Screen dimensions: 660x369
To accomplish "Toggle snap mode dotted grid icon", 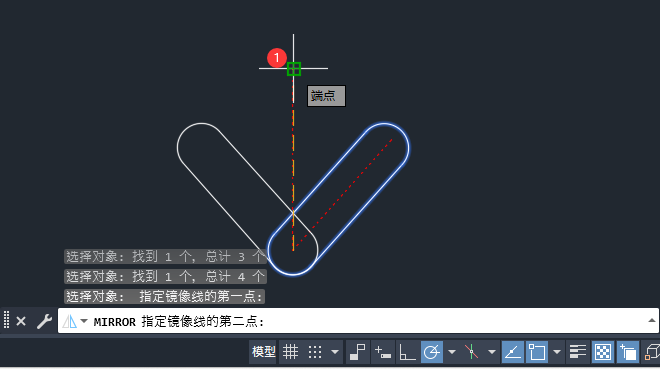I will point(315,352).
